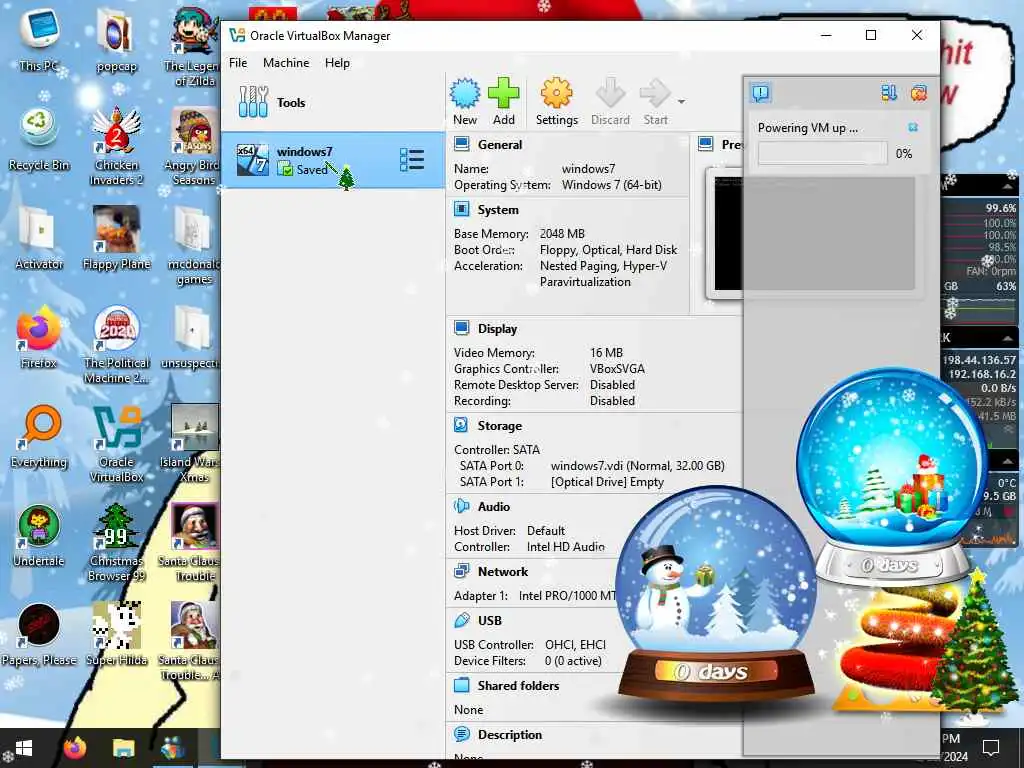The height and width of the screenshot is (768, 1024).
Task: Select the Tools icon in sidebar
Action: point(253,103)
